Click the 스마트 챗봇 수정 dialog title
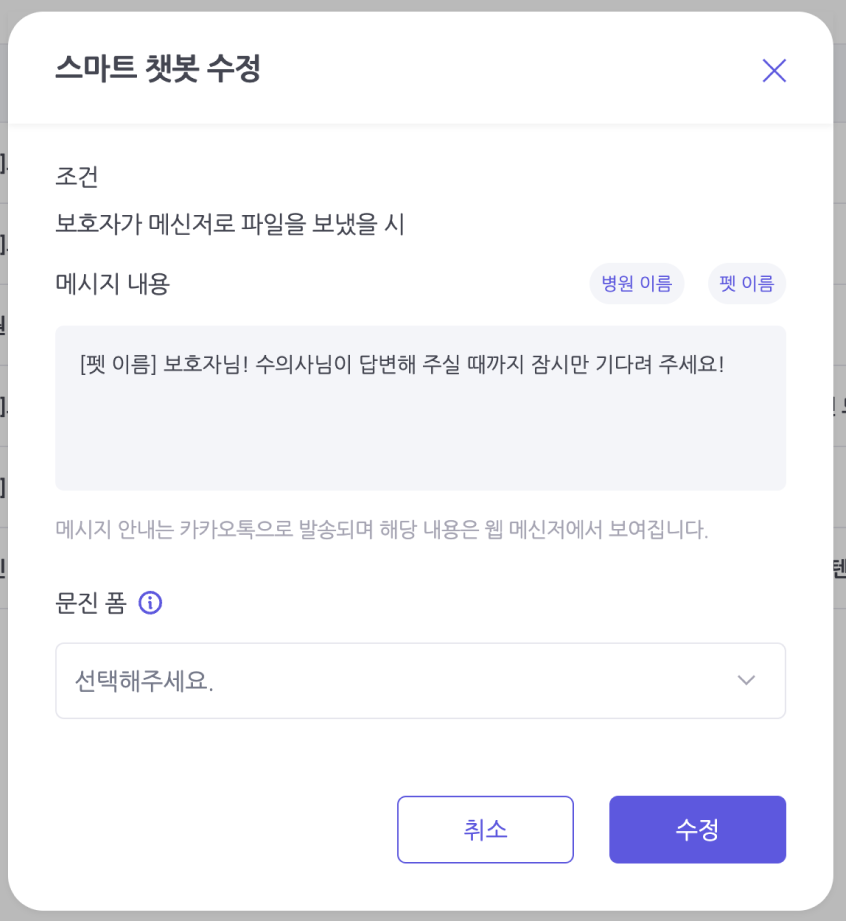This screenshot has height=921, width=846. pos(157,68)
